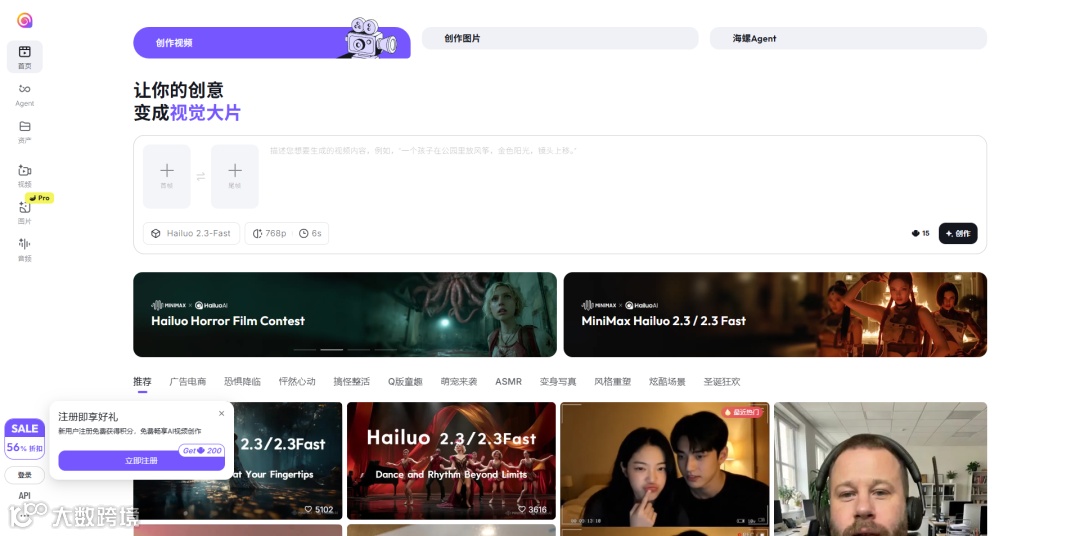Select the 怦然心动 category tab

(297, 382)
